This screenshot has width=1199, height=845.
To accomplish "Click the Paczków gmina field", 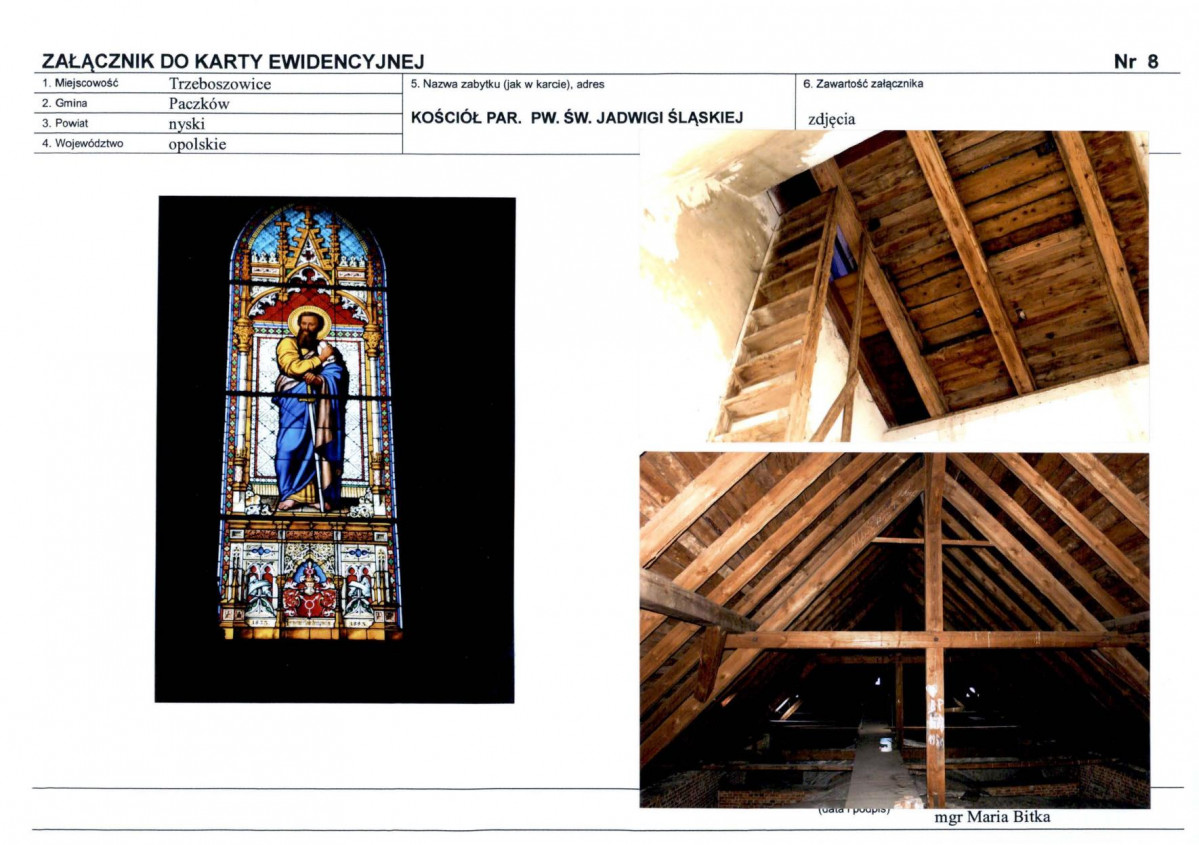I will click(199, 104).
